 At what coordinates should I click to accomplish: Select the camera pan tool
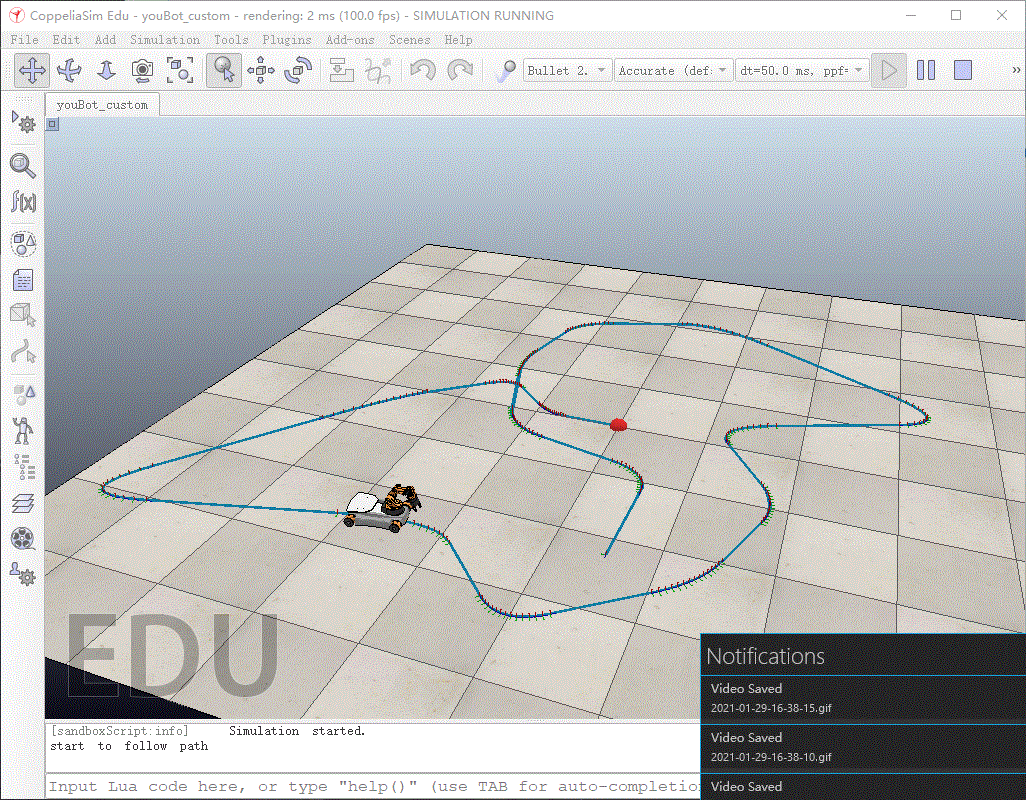(x=31, y=70)
